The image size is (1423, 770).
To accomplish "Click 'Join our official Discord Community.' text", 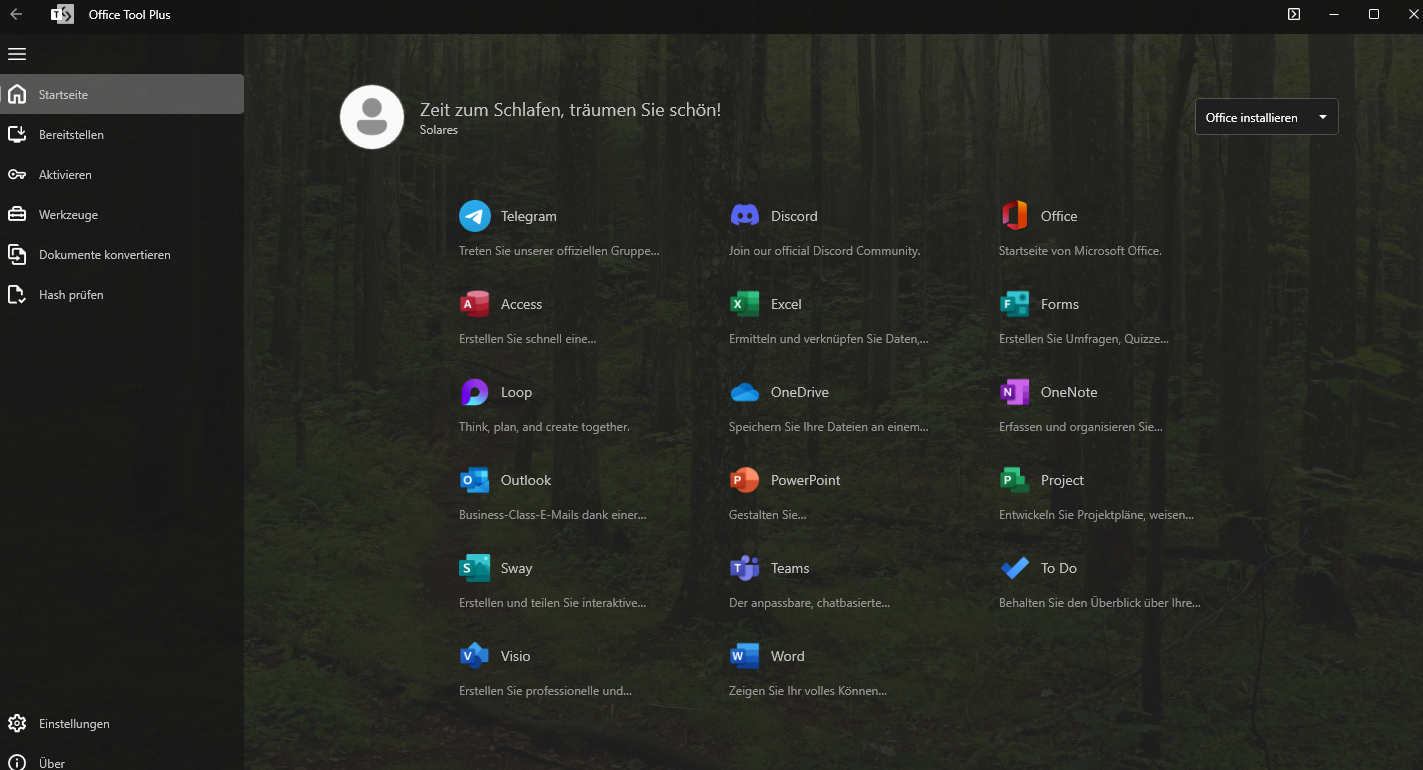I will click(825, 251).
